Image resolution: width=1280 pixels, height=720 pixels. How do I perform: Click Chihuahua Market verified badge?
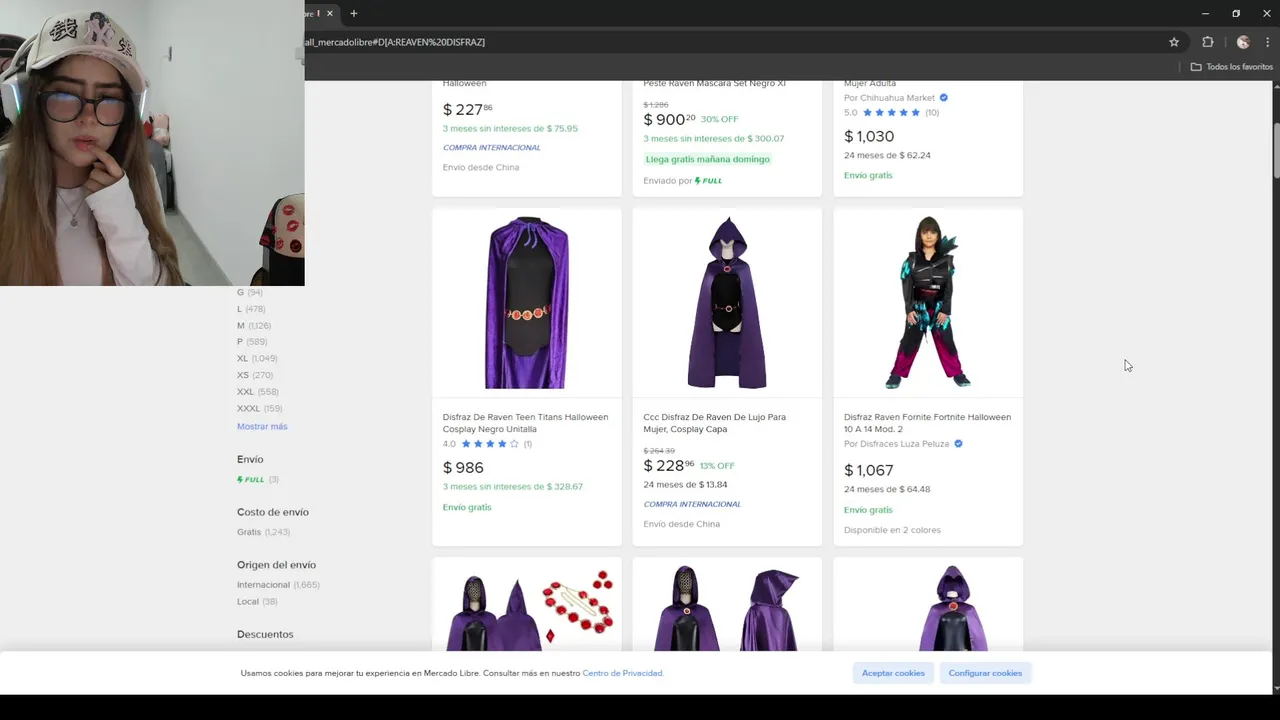(x=944, y=98)
